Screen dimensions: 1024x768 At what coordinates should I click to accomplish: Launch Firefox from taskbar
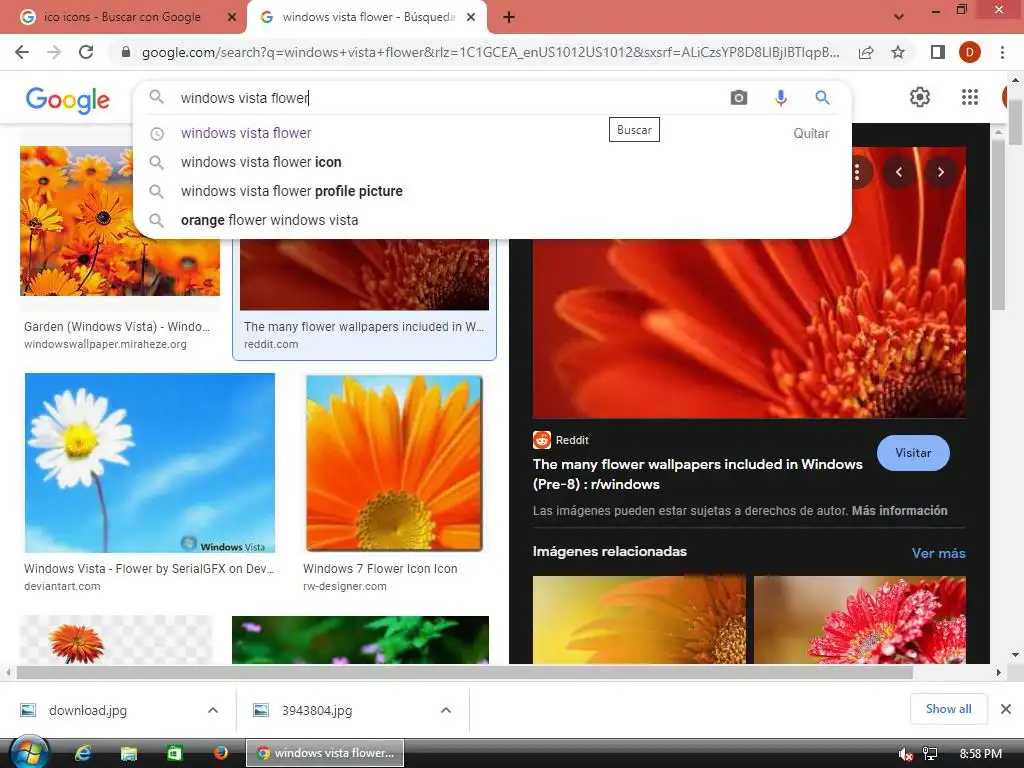[221, 753]
